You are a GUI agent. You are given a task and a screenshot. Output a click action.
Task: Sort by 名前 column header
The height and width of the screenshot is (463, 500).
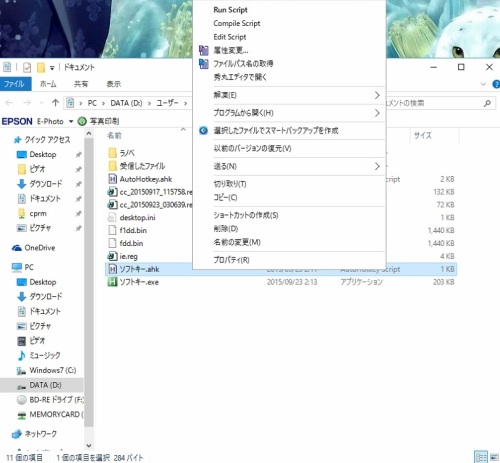pyautogui.click(x=114, y=136)
